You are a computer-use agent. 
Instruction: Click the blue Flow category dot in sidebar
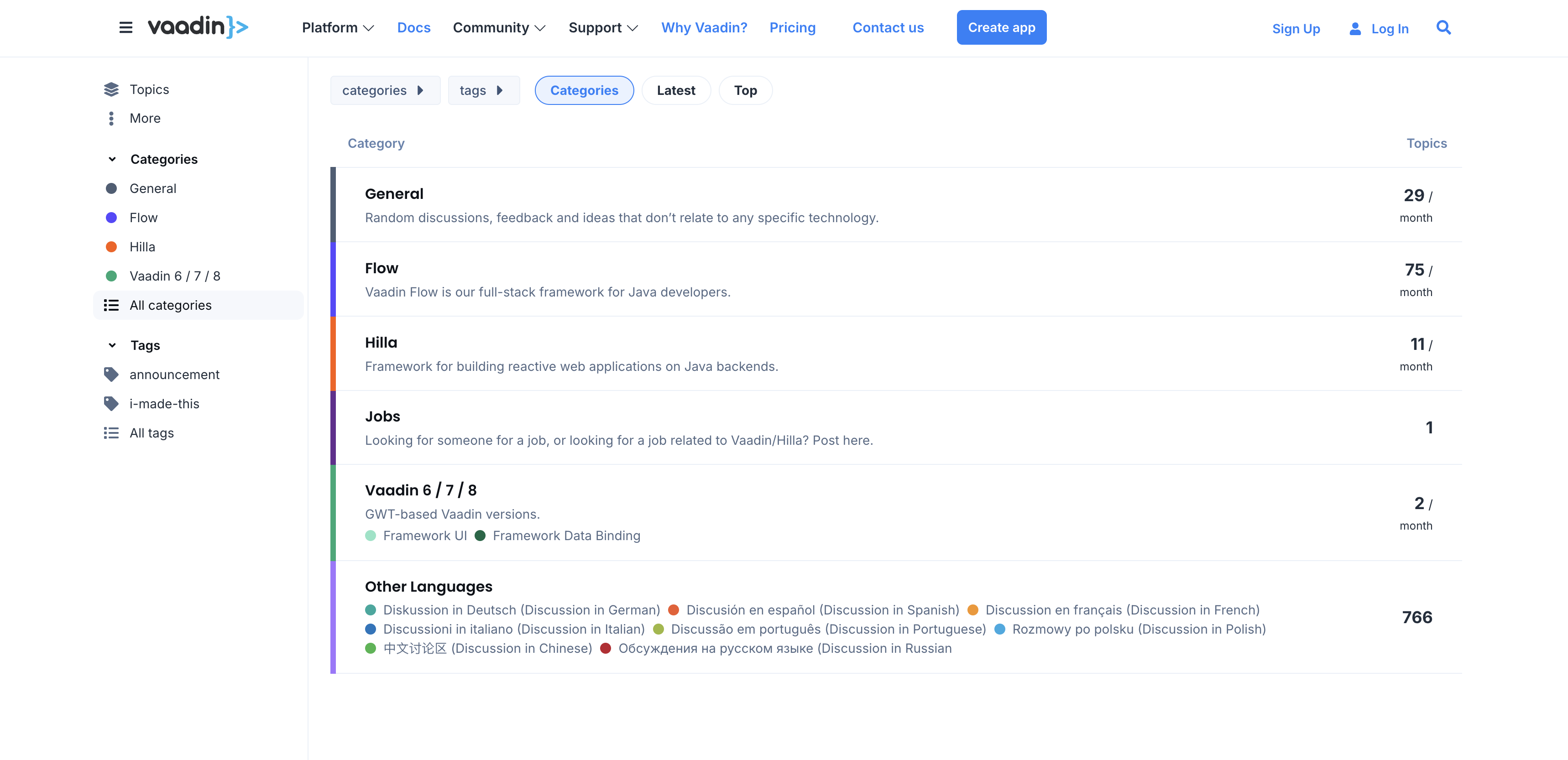[x=111, y=218]
